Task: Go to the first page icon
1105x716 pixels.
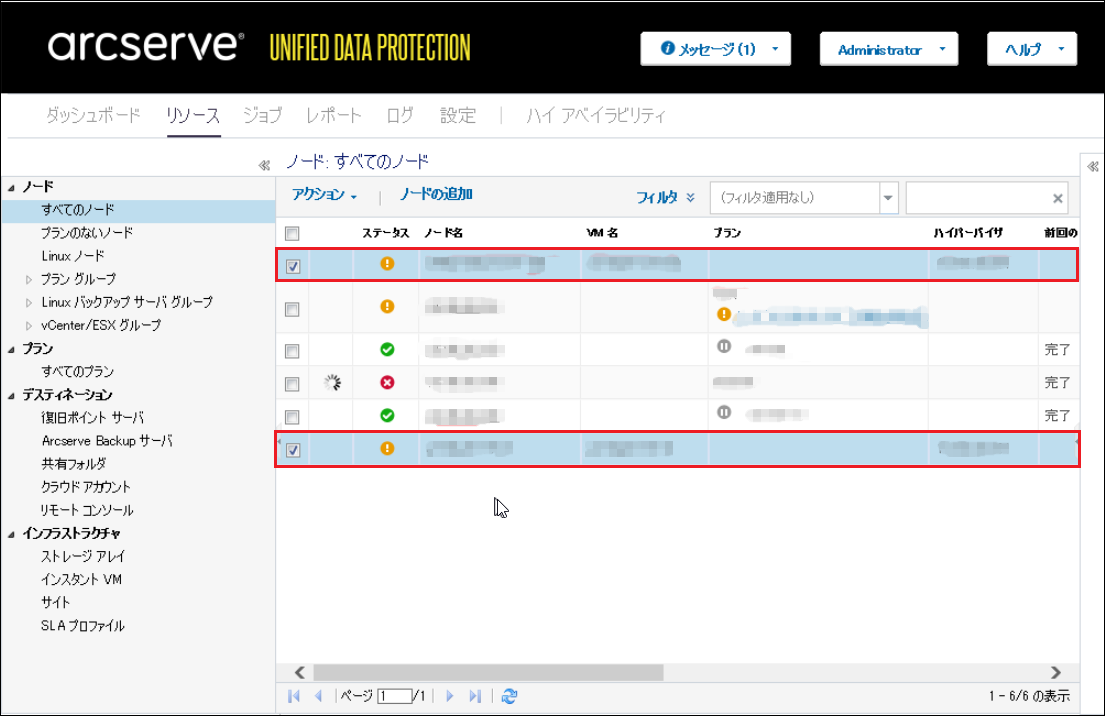Action: [x=294, y=696]
